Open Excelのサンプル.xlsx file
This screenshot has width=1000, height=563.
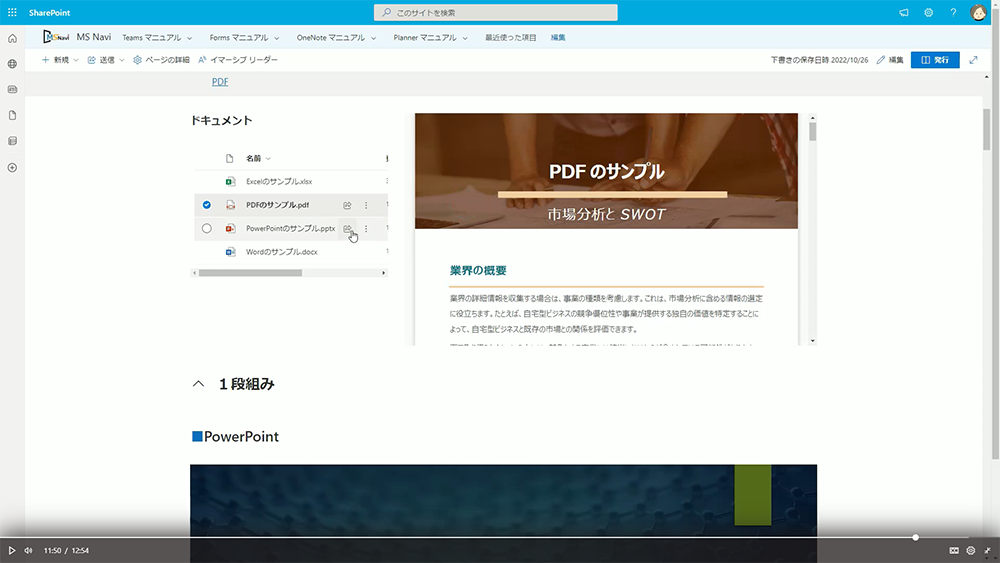tap(279, 182)
